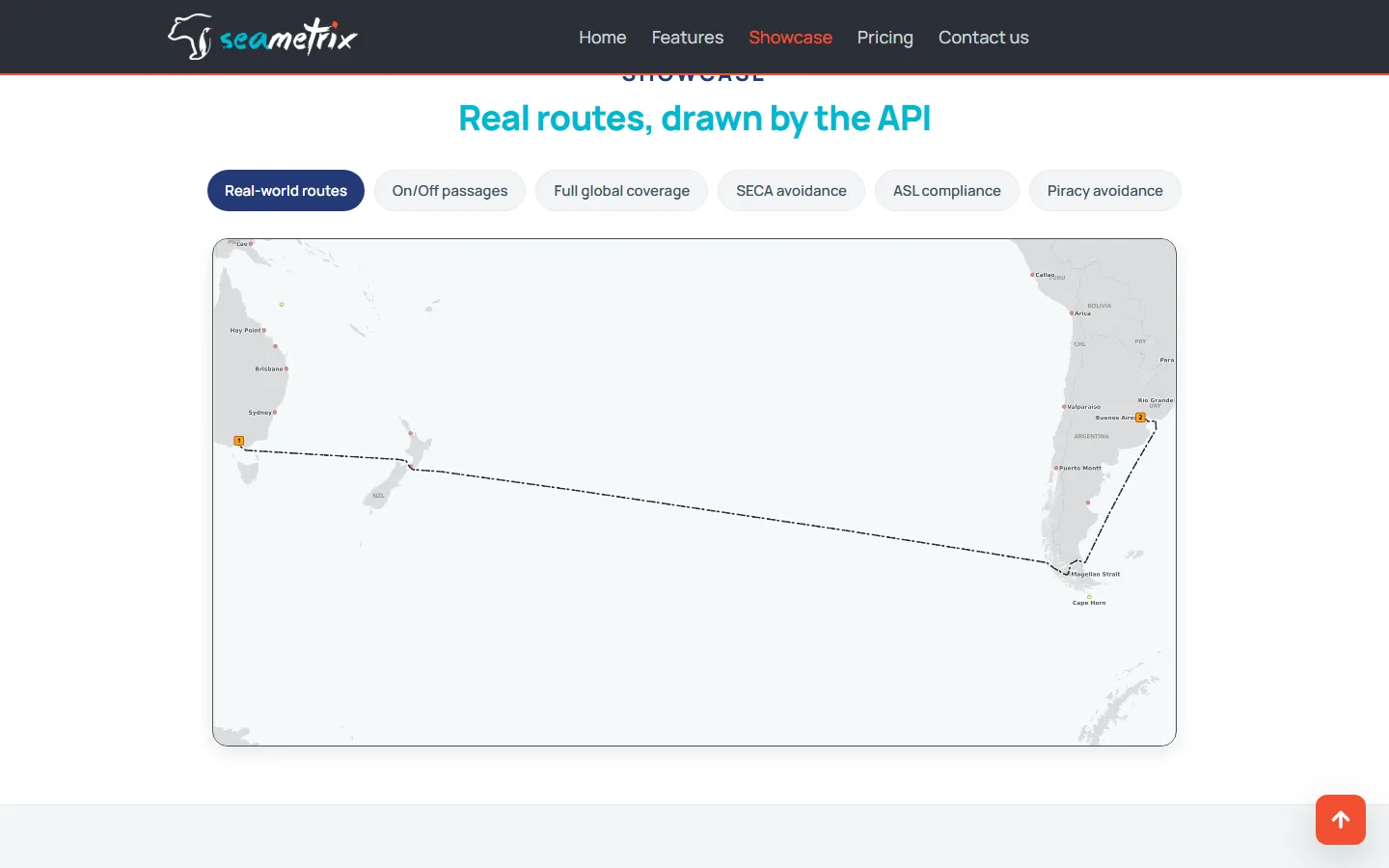Click the Seametrix logo
This screenshot has height=868, width=1389.
pos(262,38)
